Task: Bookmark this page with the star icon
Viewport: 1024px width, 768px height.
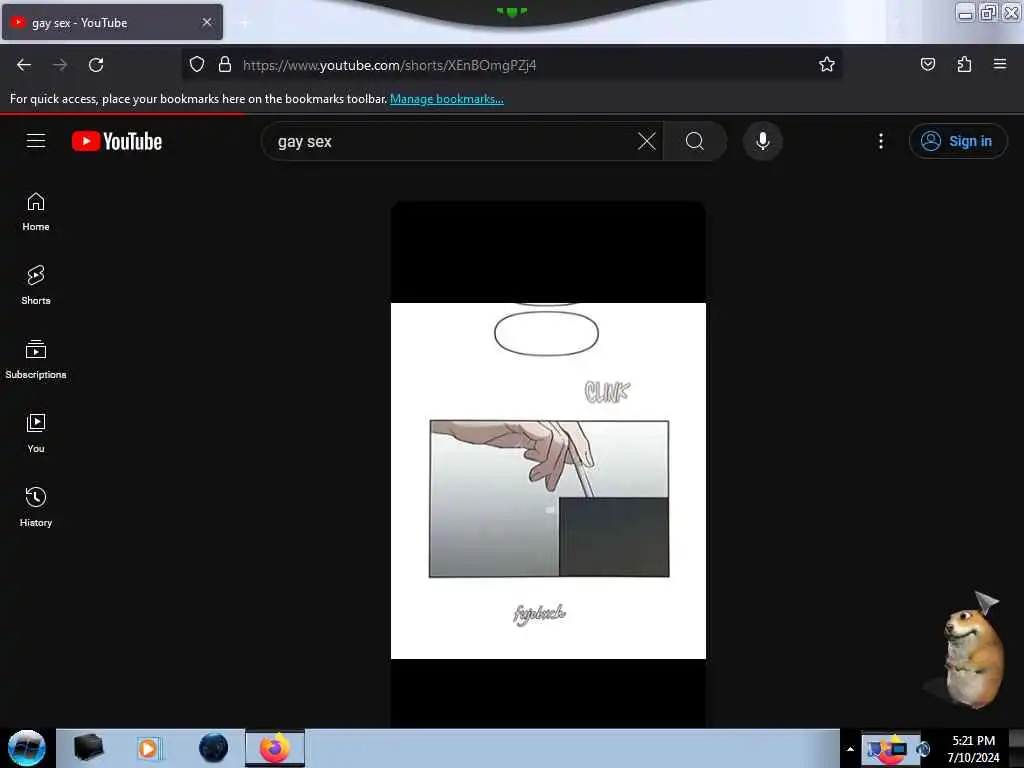Action: click(827, 64)
